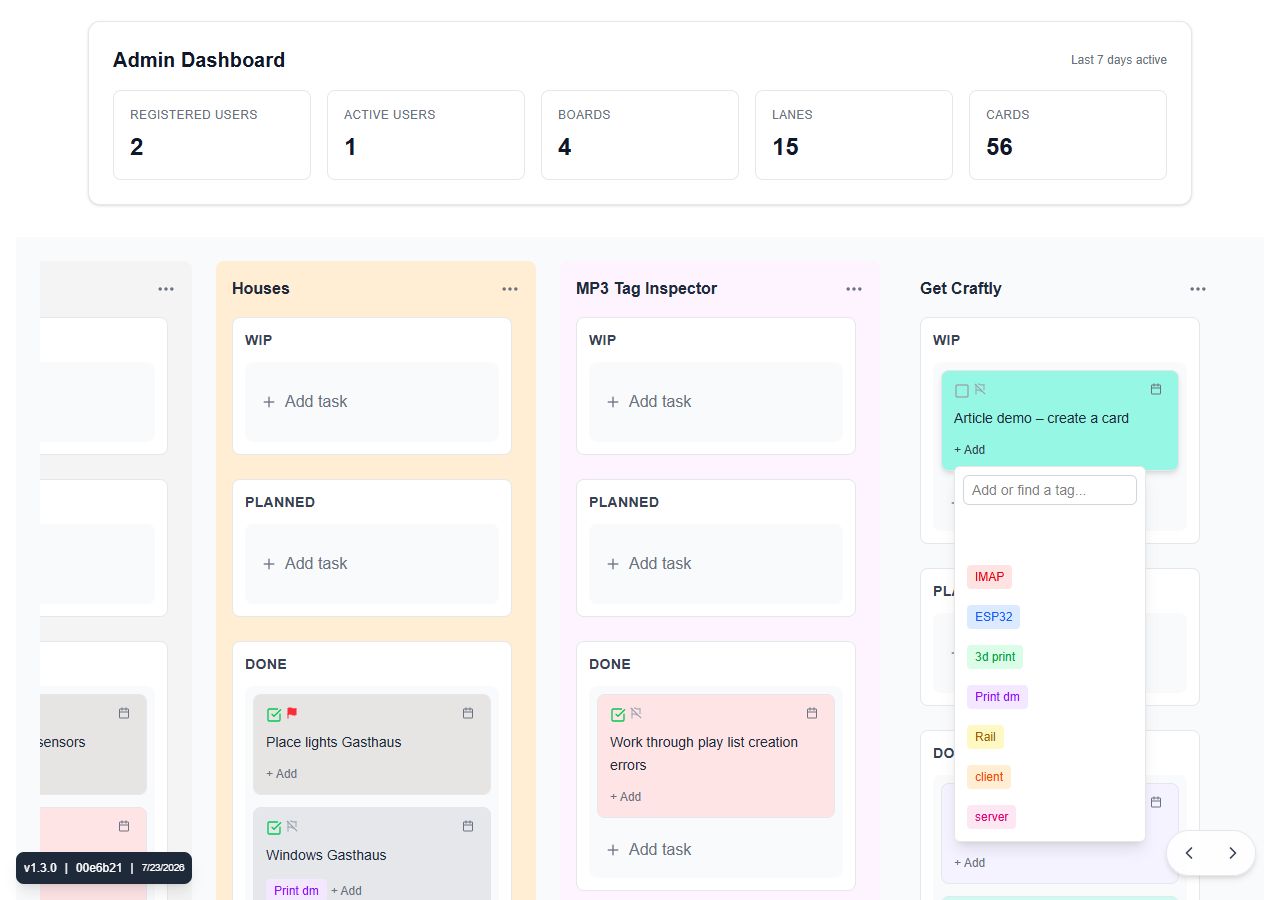The height and width of the screenshot is (900, 1280).
Task: Click + Add next to Print dm on Windows Gasthaus
Action: point(346,891)
